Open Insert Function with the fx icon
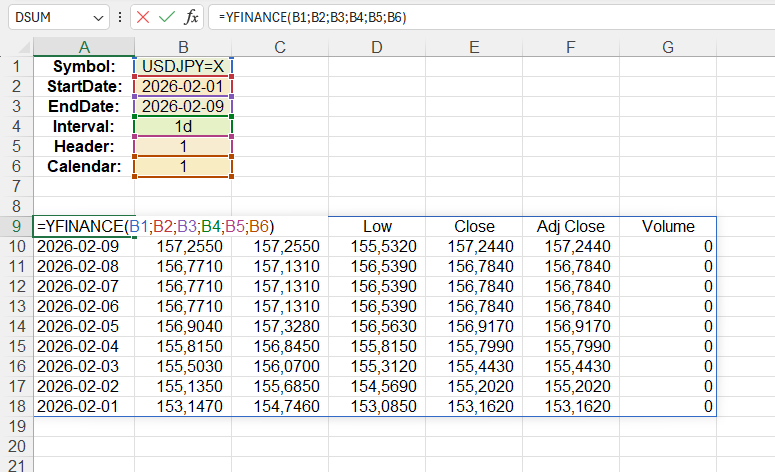The width and height of the screenshot is (775, 472). pyautogui.click(x=191, y=18)
